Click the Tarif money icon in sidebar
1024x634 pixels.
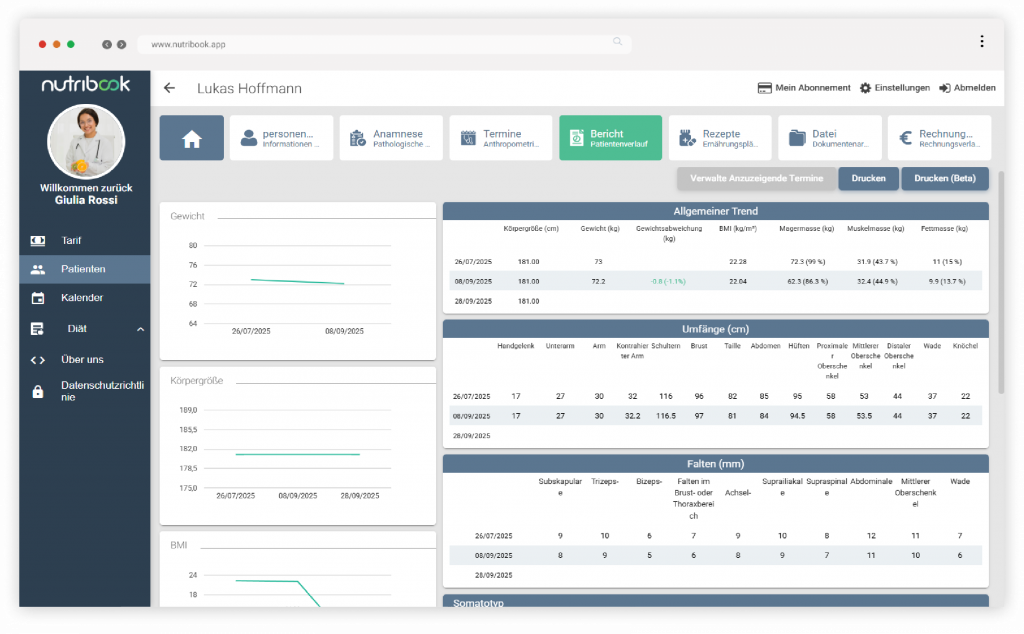(38, 241)
